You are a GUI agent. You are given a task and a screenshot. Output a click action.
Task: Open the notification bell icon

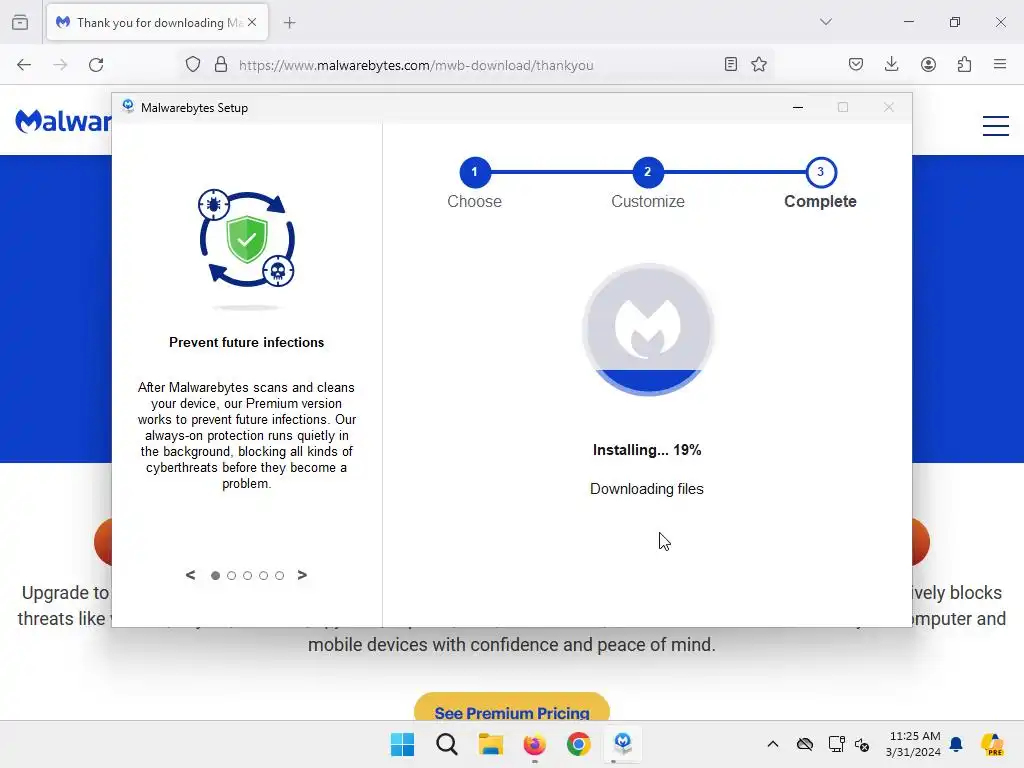pyautogui.click(x=956, y=744)
